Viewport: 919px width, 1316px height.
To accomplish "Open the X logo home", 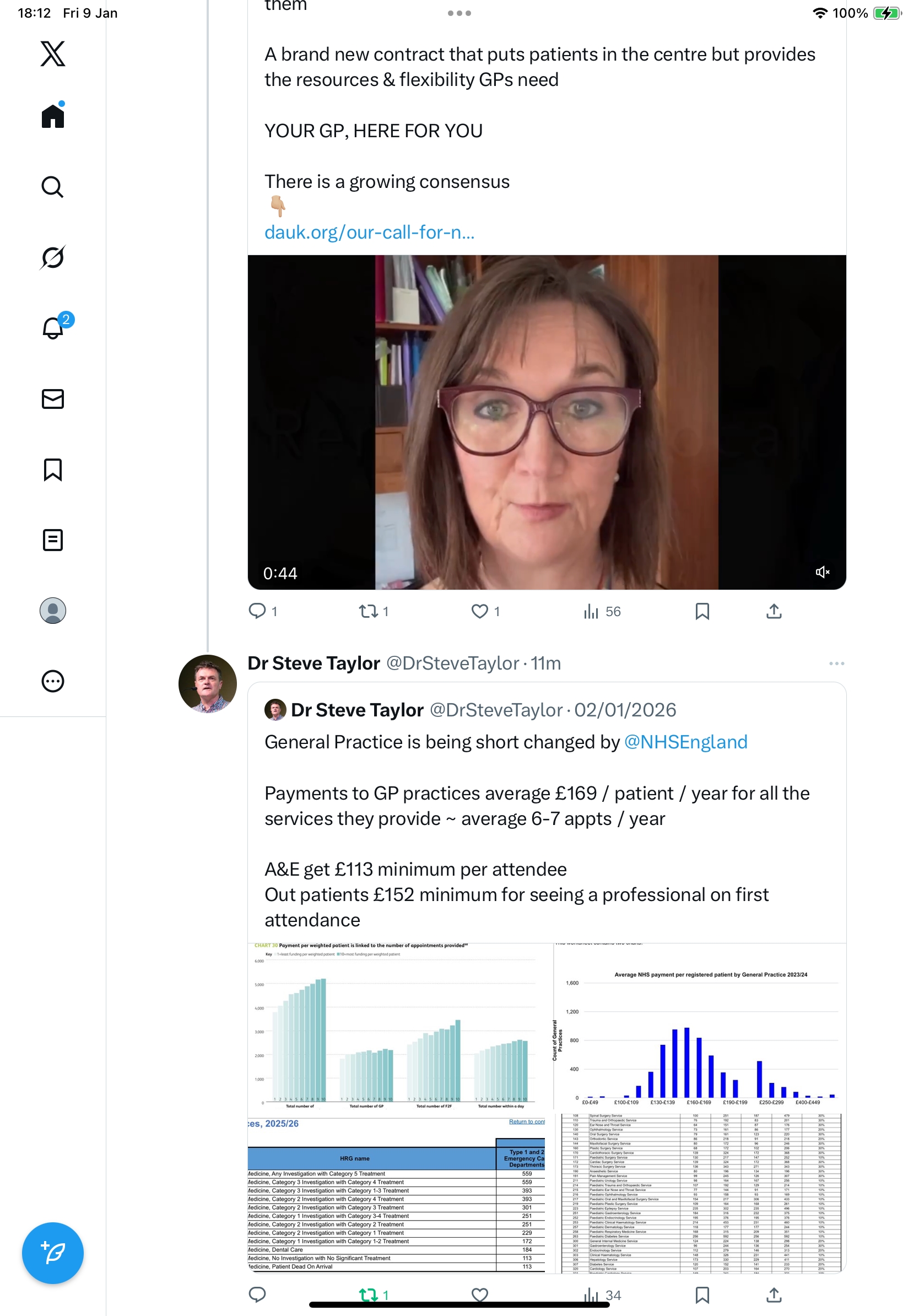I will click(x=53, y=54).
